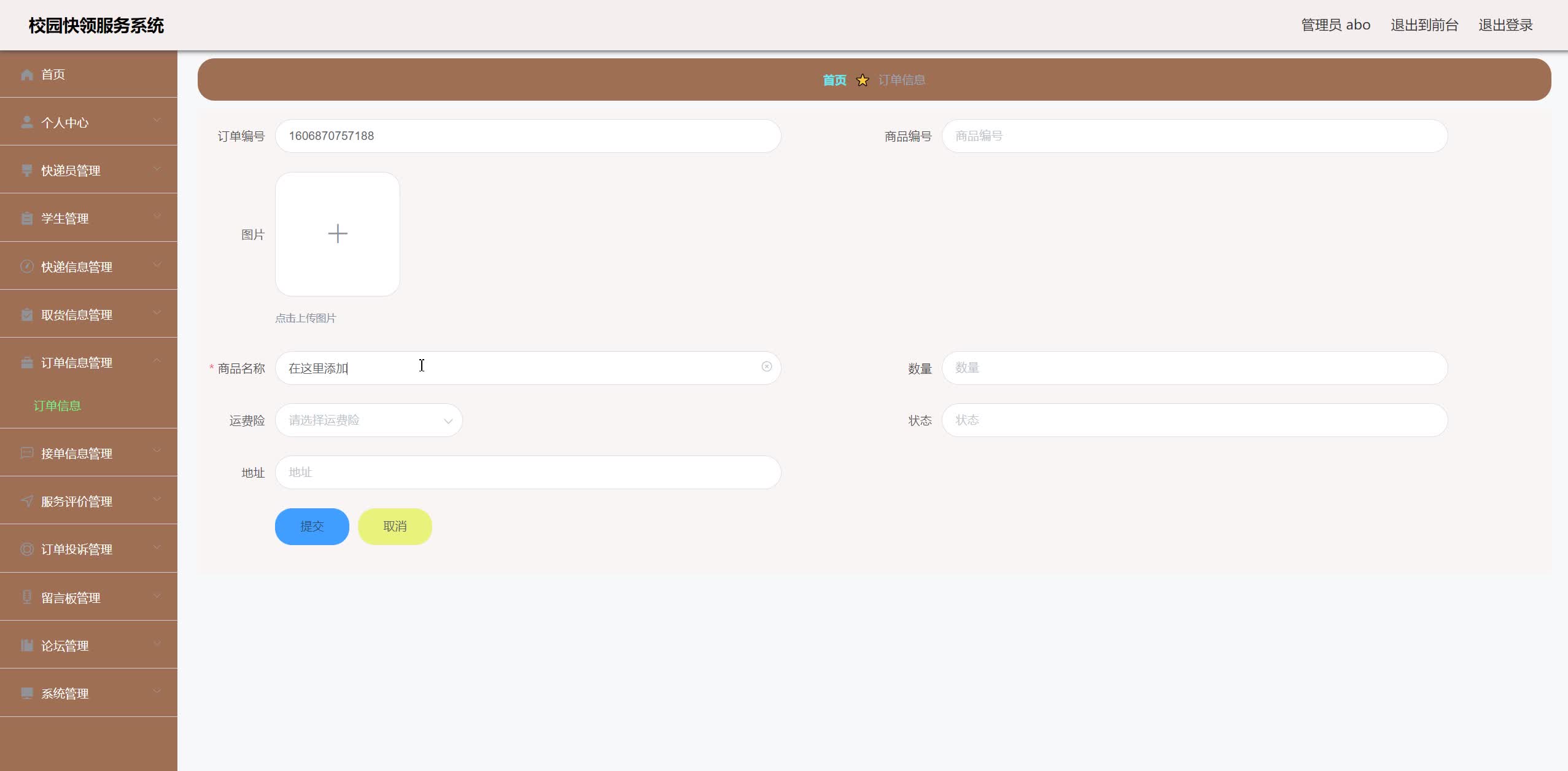This screenshot has width=1568, height=771.
Task: Select the 订单信息 submenu entry
Action: click(57, 405)
